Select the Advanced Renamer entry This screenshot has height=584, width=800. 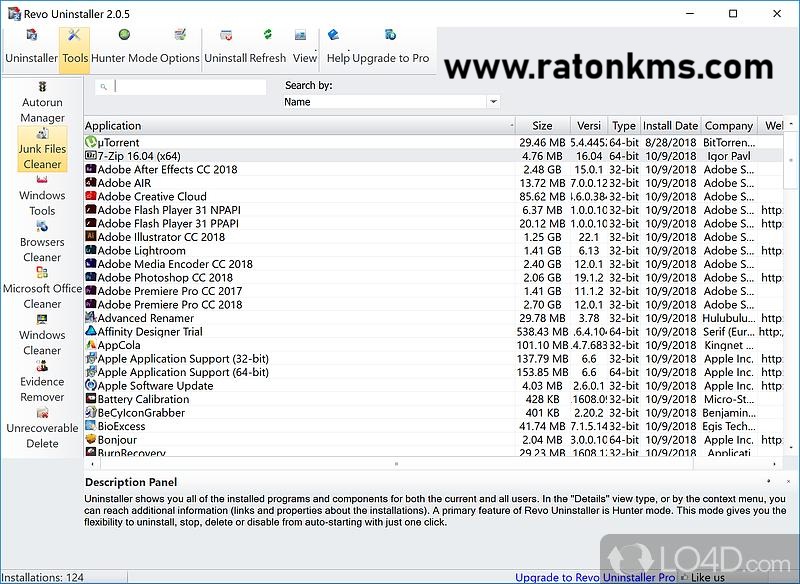tap(433, 318)
